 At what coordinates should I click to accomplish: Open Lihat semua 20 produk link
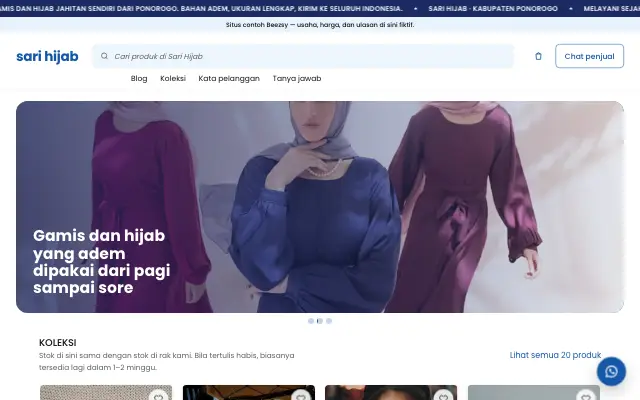click(x=555, y=355)
